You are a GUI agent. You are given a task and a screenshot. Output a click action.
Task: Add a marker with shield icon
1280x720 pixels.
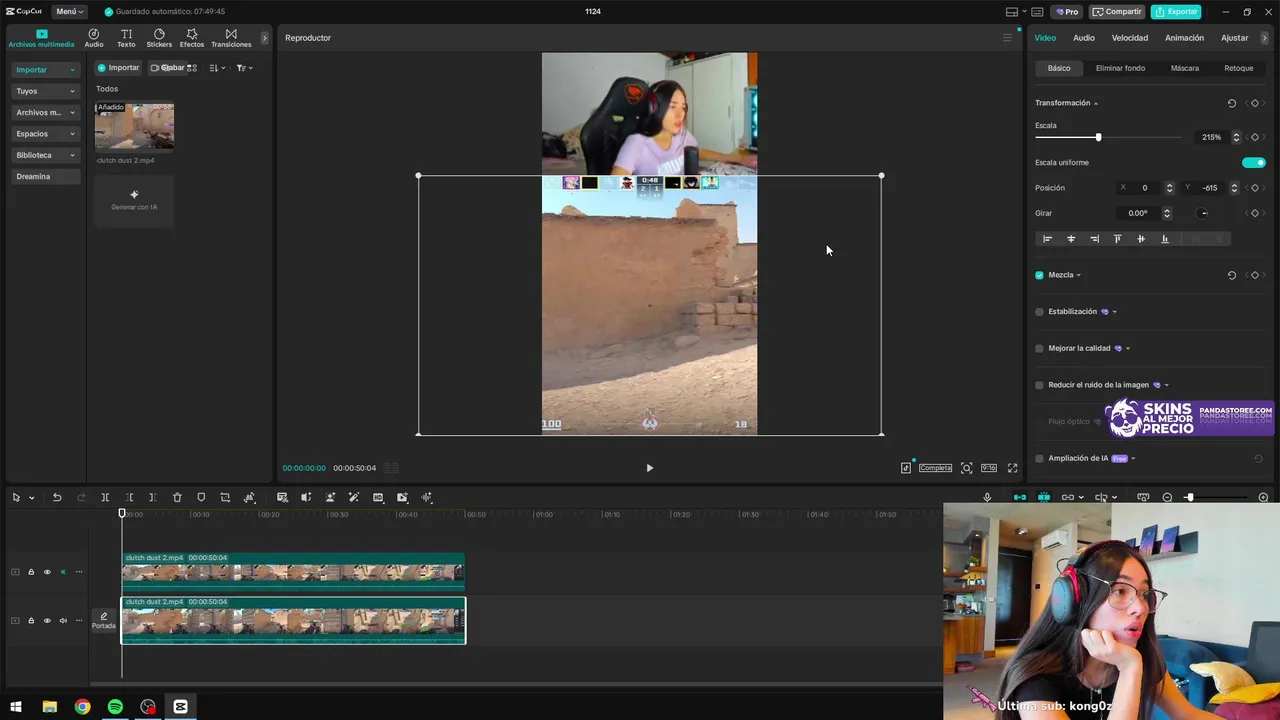click(x=201, y=497)
